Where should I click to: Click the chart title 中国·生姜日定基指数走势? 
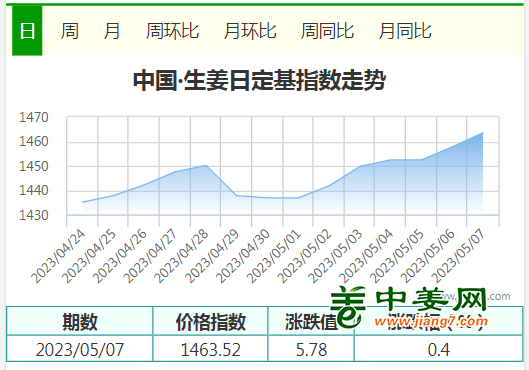[259, 80]
